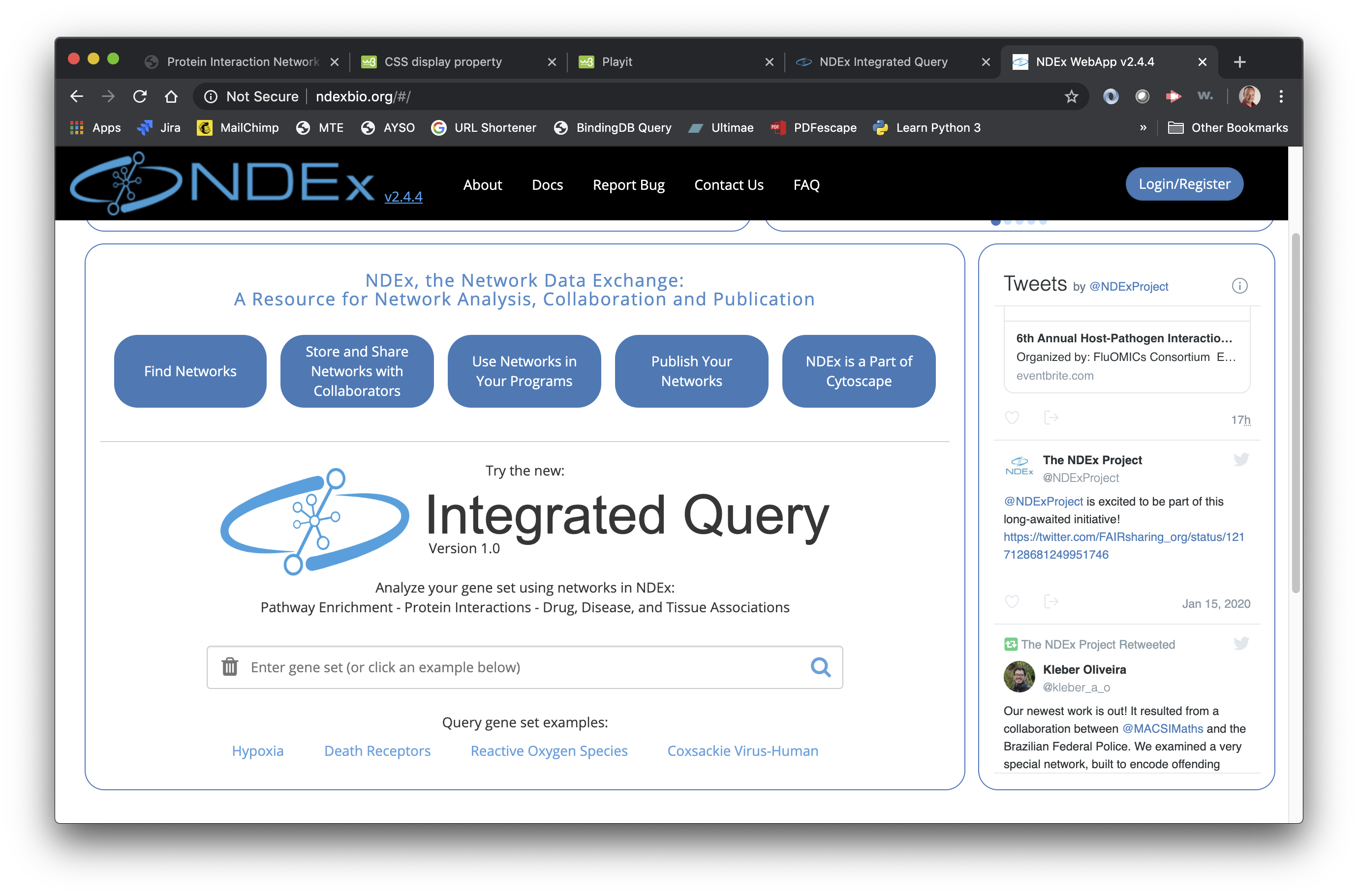Viewport: 1358px width, 896px height.
Task: Switch to NDEx Integrated Query tab
Action: (x=883, y=61)
